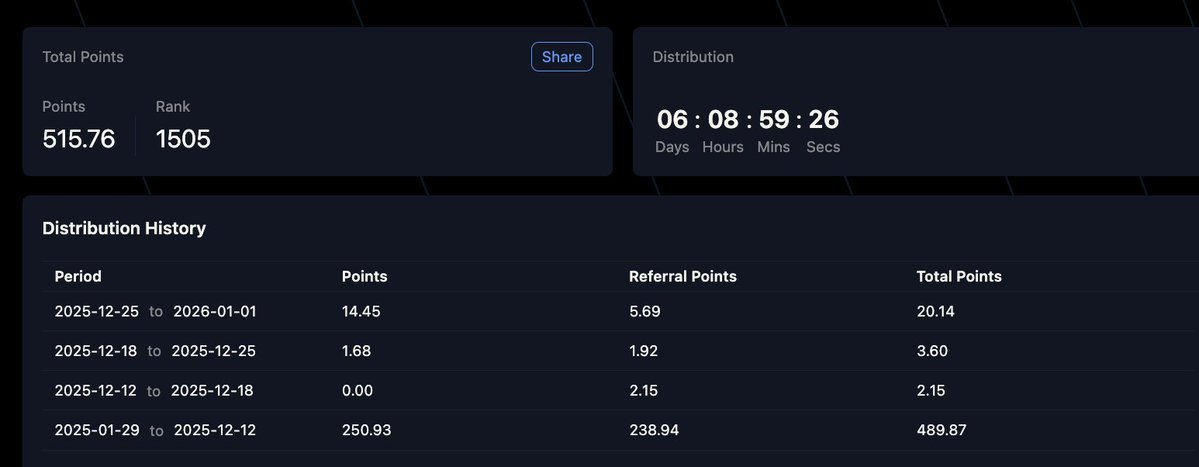Screen dimensions: 1199x467
Task: Click the countdown Hours value 08
Action: click(x=723, y=120)
